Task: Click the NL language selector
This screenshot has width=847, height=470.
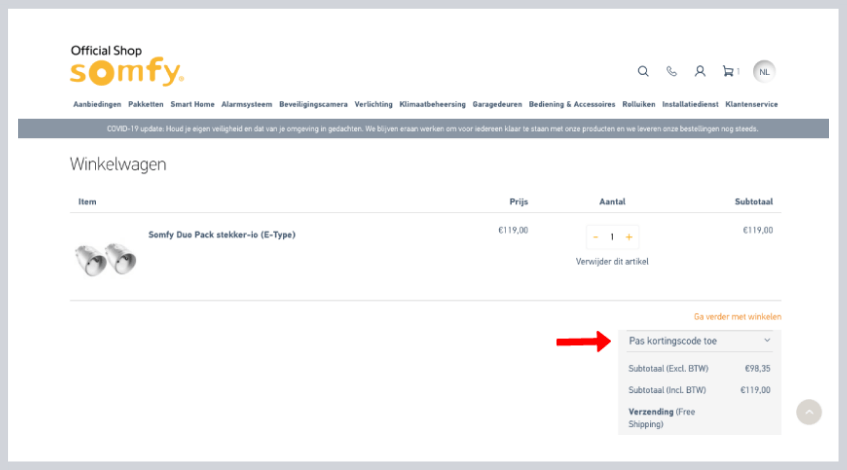Action: pos(764,72)
